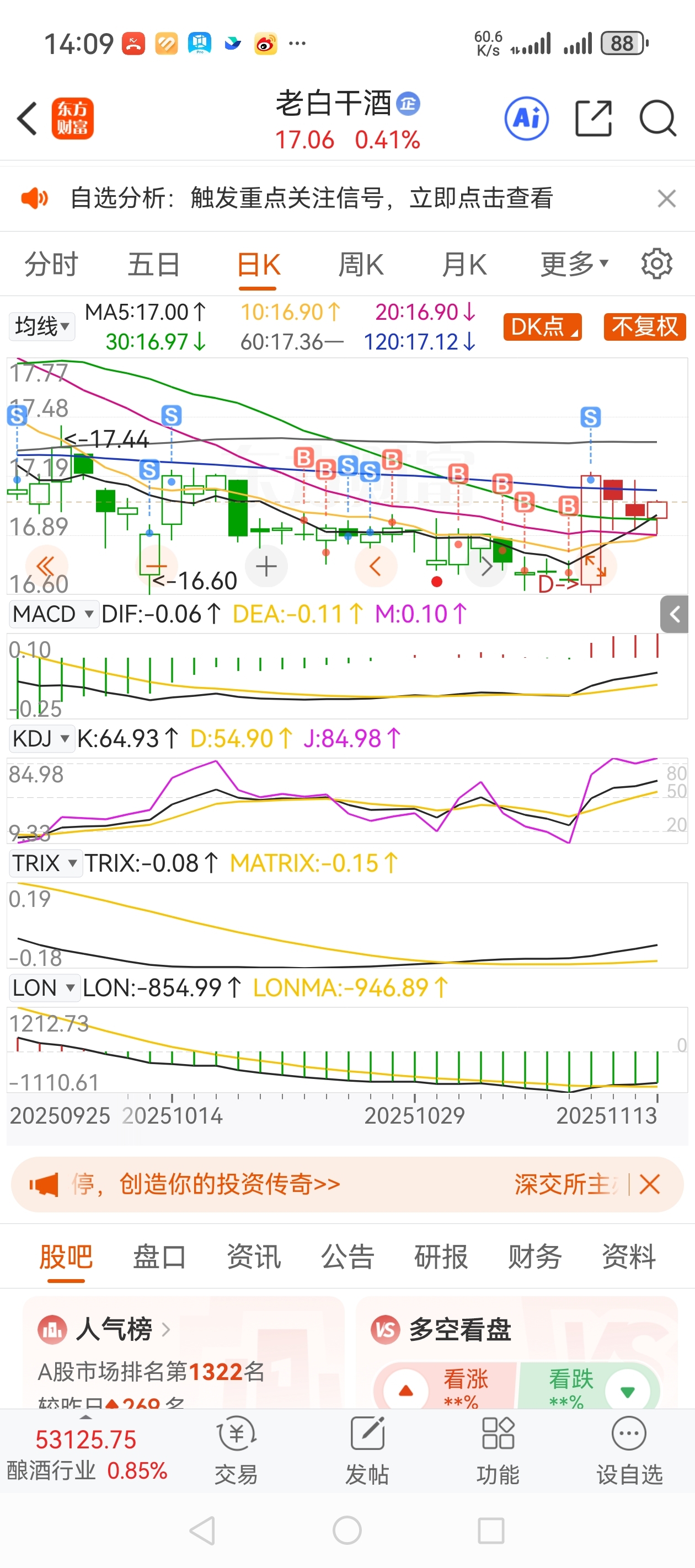Tap the VS 多空看盘 icon
The width and height of the screenshot is (695, 1568).
tap(386, 1329)
